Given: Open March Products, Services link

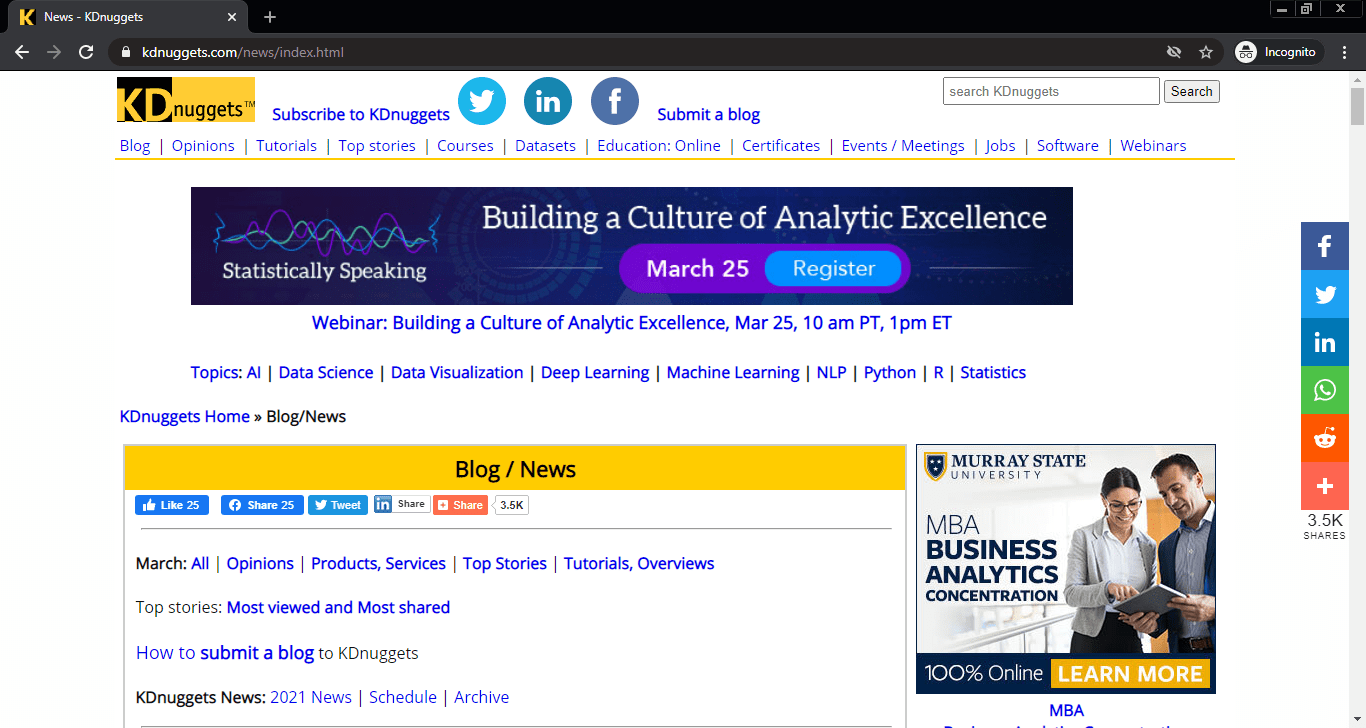Looking at the screenshot, I should point(378,563).
